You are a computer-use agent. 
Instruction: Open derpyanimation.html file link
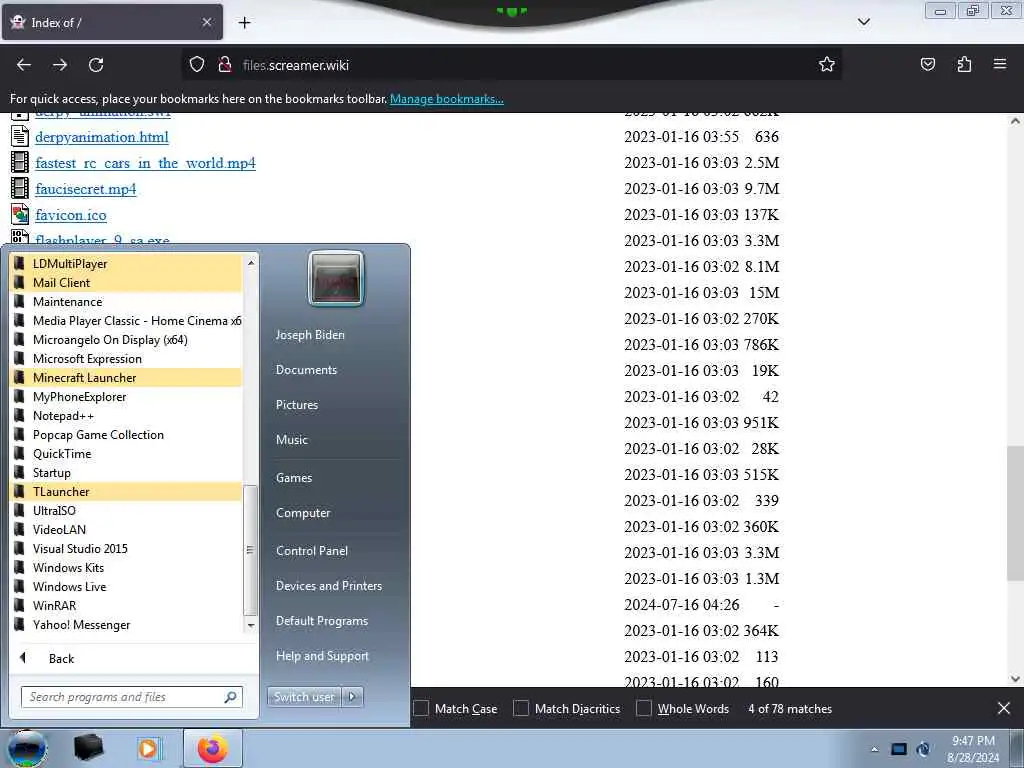pos(102,137)
